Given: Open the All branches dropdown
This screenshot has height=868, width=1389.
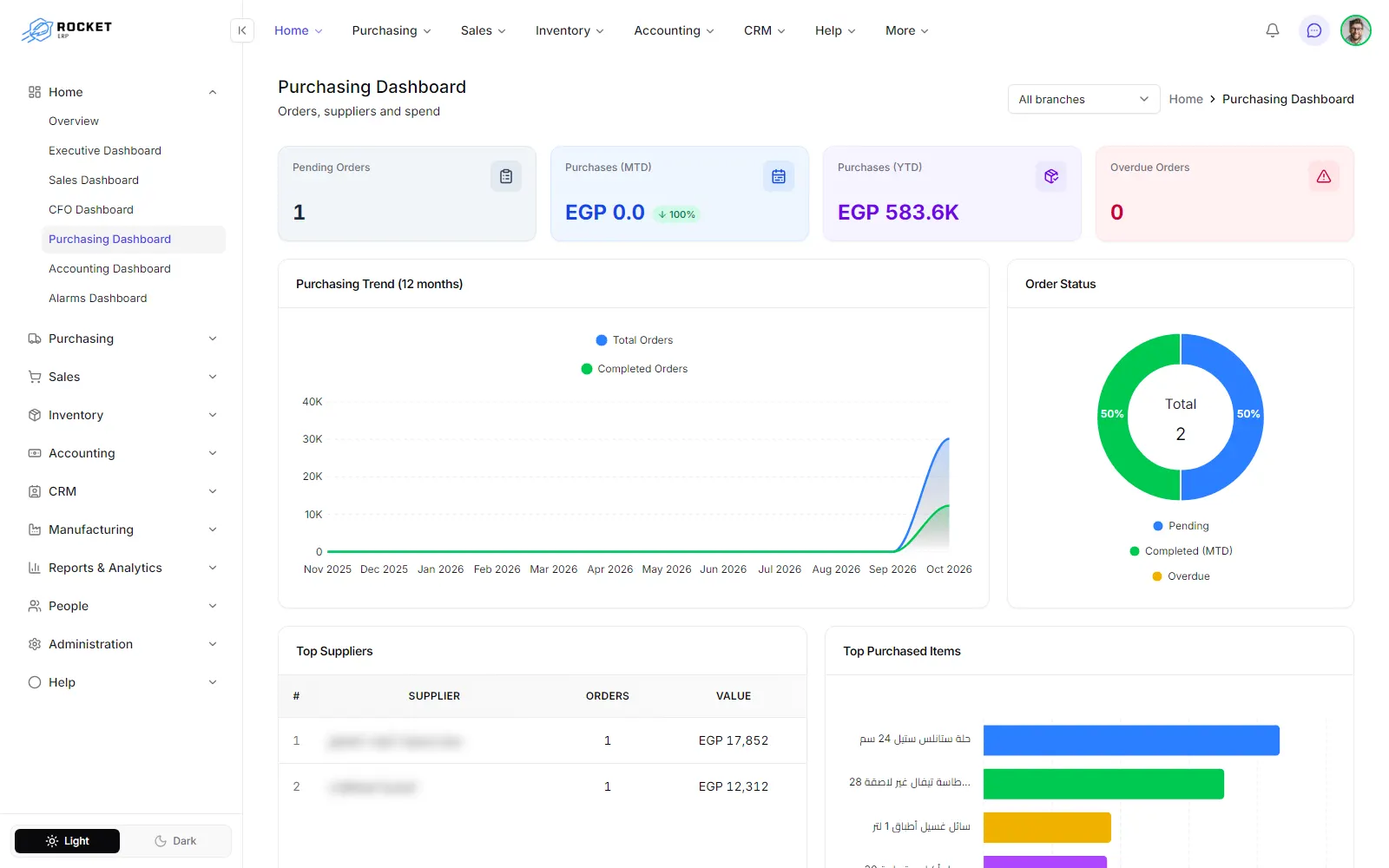Looking at the screenshot, I should (1083, 99).
